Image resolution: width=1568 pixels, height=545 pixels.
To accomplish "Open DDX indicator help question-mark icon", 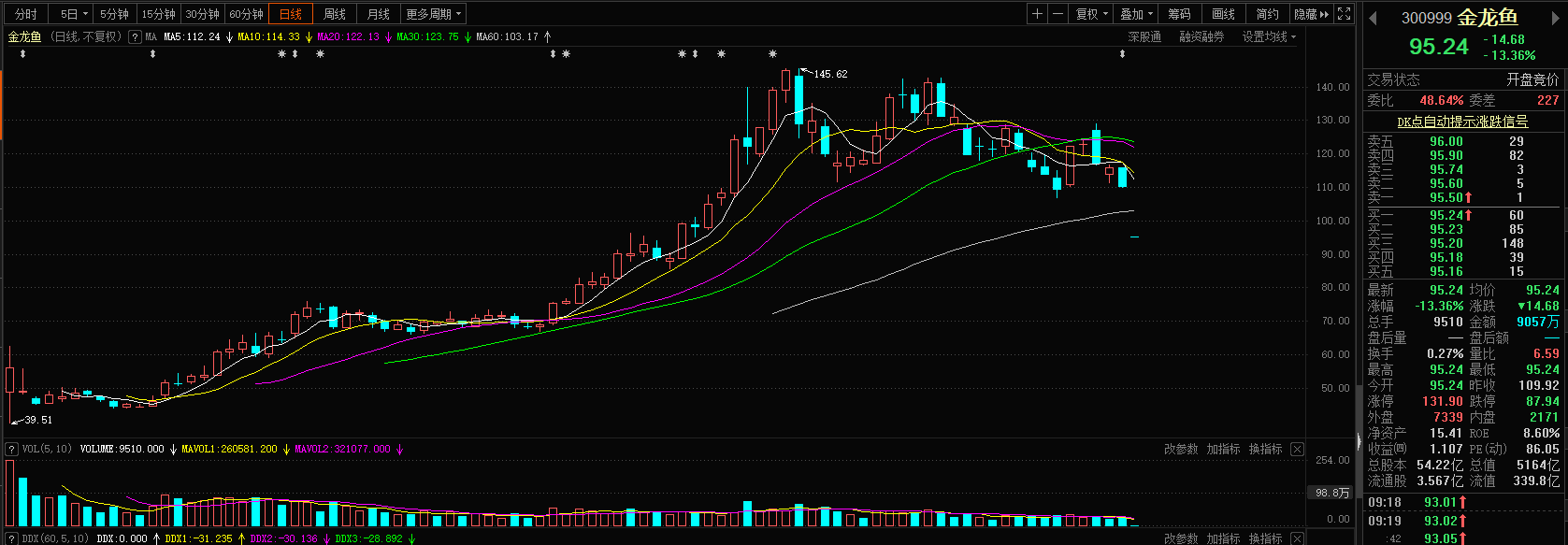I will click(x=11, y=538).
